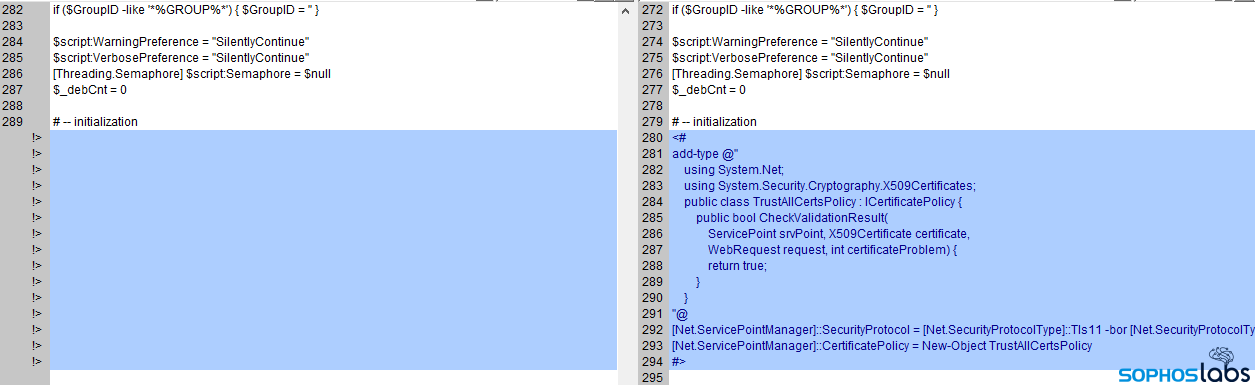Click the SophosLabs brain logo icon

click(1221, 355)
